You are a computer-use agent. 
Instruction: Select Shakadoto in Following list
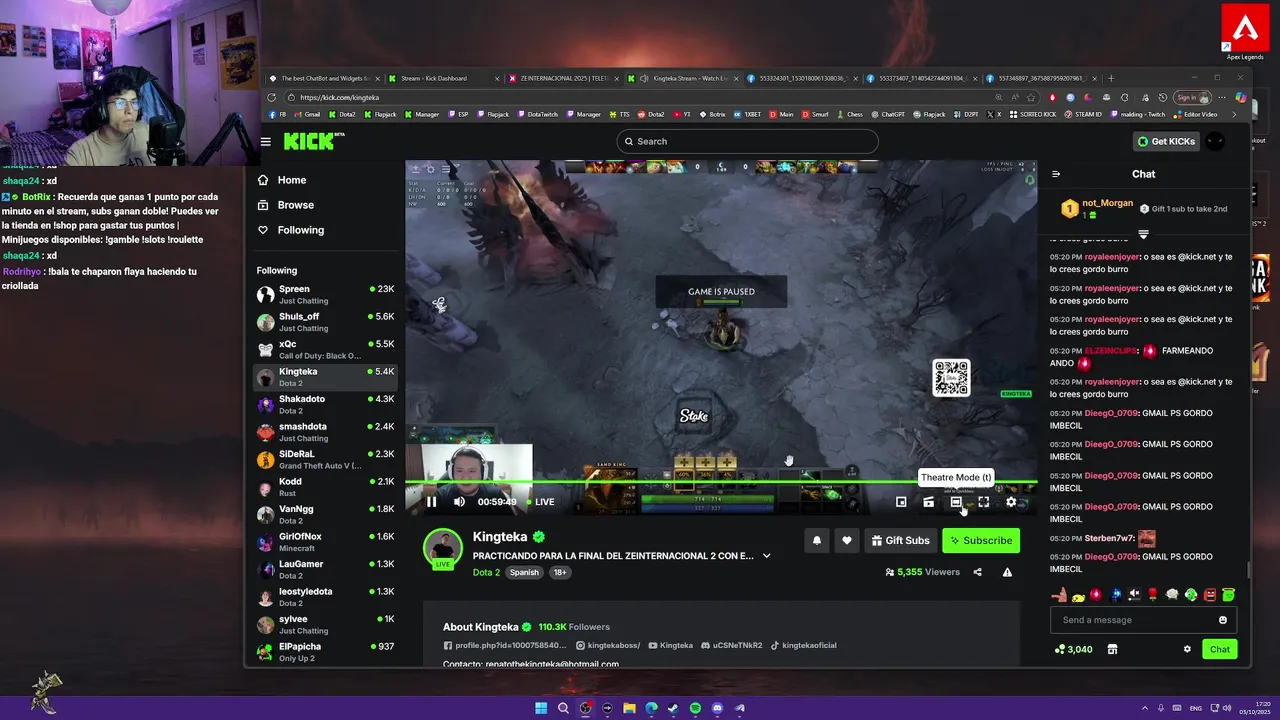(x=326, y=404)
